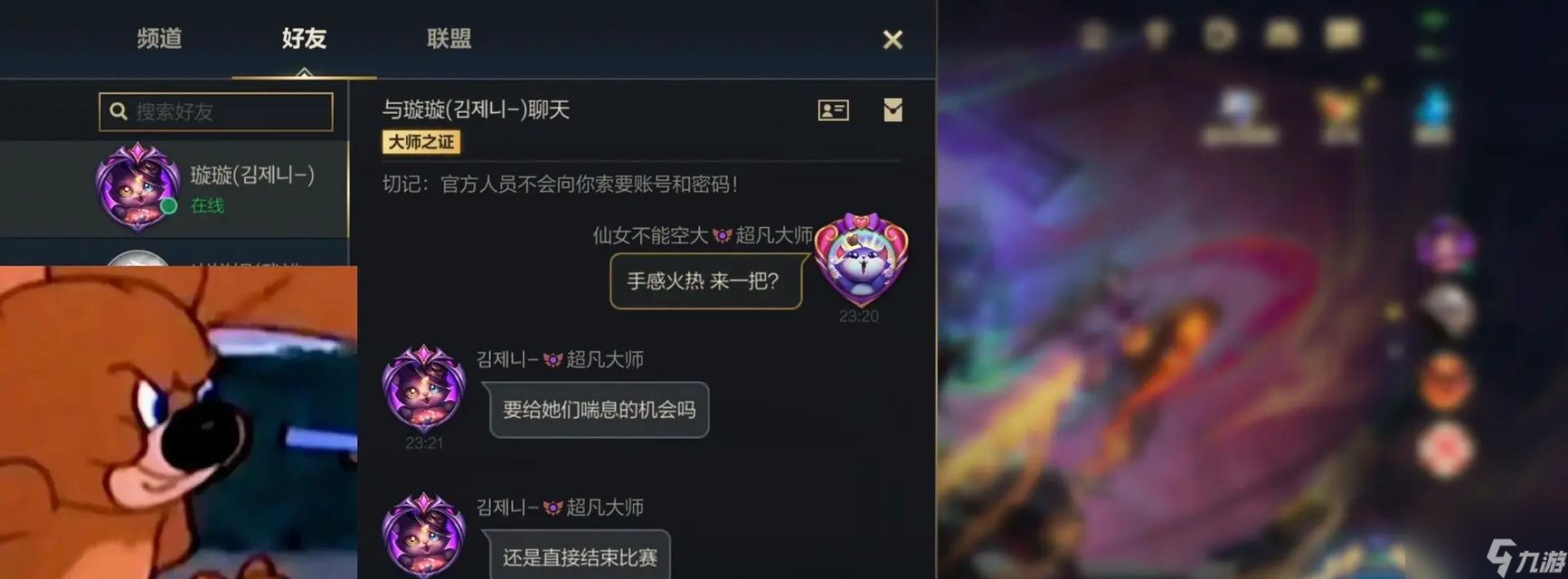This screenshot has width=1568, height=579.
Task: Click the 手感火热 来一把? message bubble
Action: point(706,280)
